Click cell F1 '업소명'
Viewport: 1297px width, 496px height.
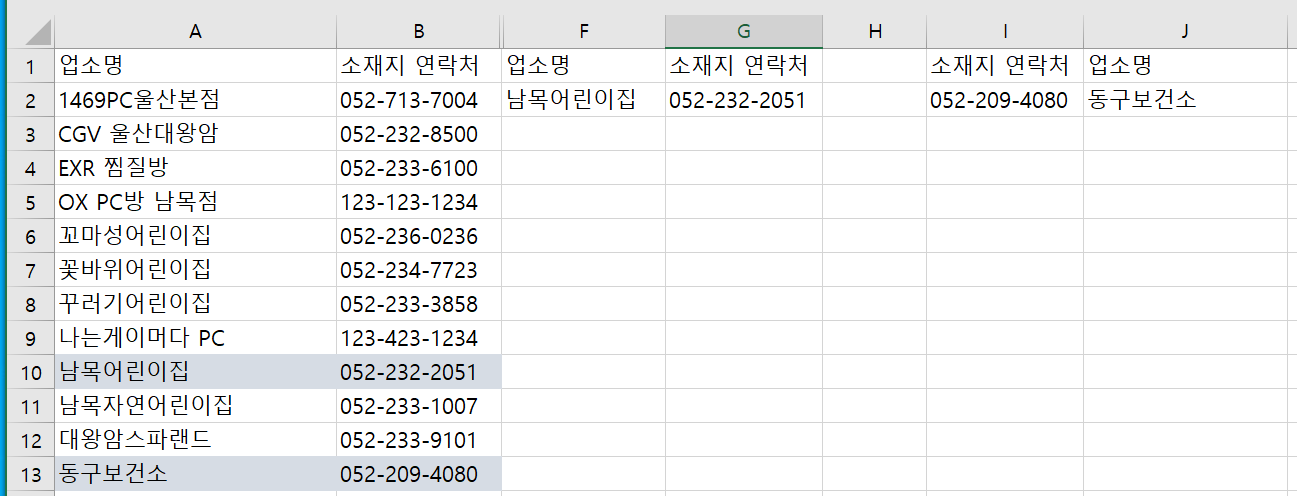(x=584, y=66)
